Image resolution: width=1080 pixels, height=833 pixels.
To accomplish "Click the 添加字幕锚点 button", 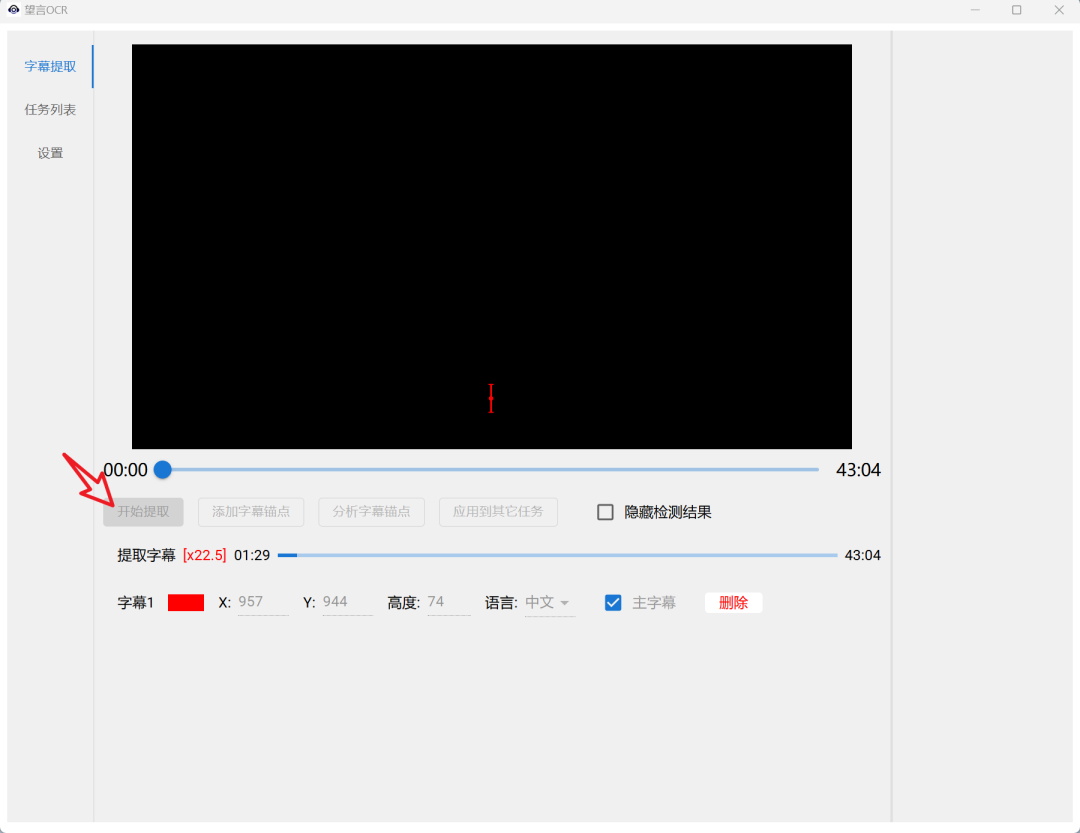I will [x=251, y=511].
